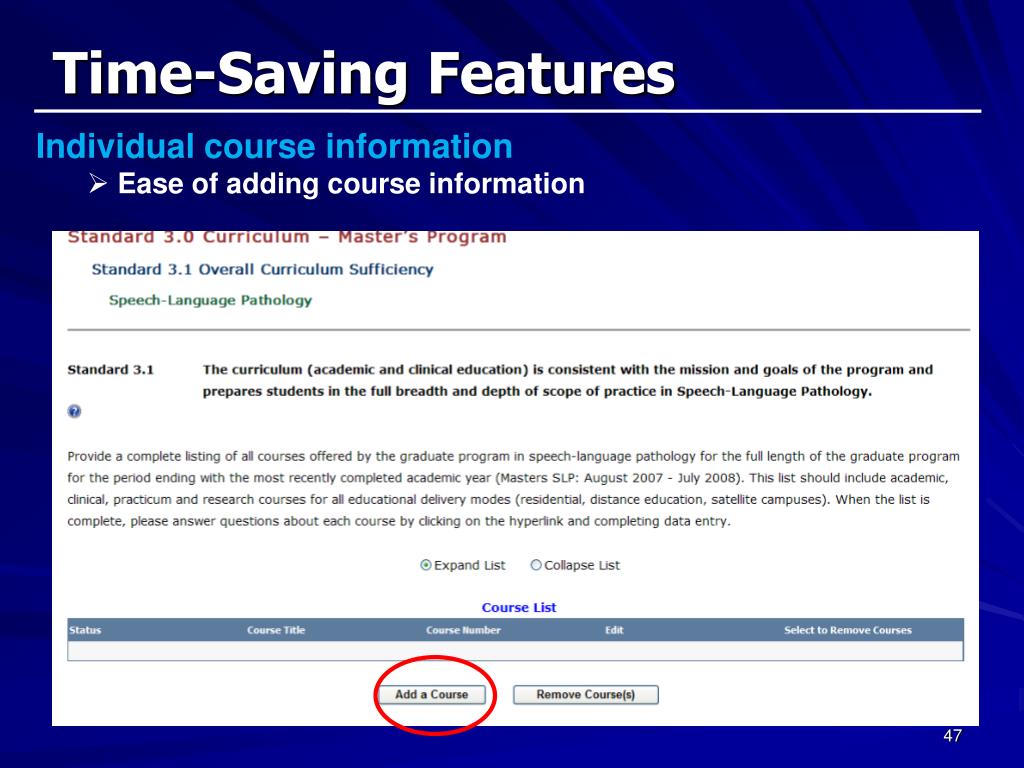The image size is (1024, 768).
Task: Click the Speech-Language Pathology heading
Action: pos(210,300)
